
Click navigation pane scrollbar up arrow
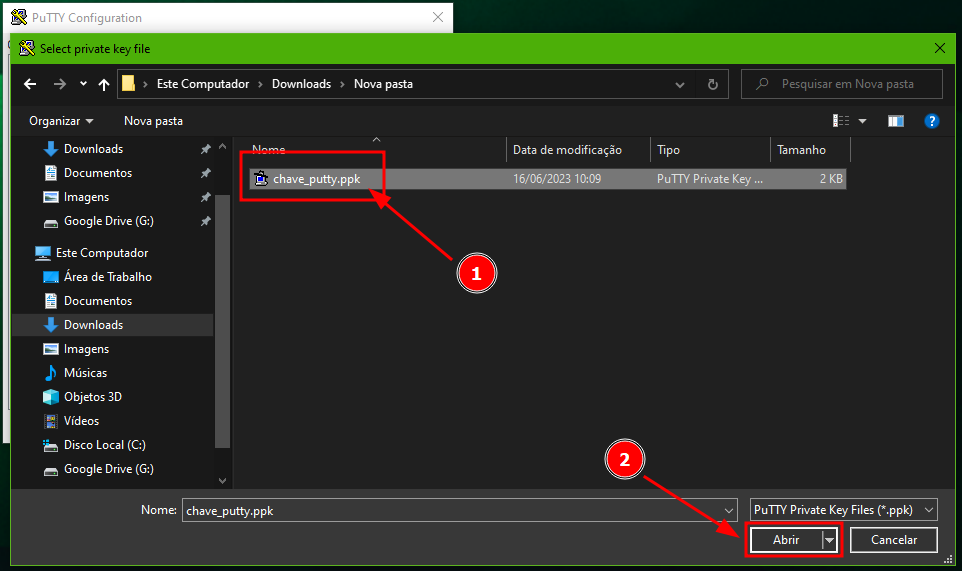pyautogui.click(x=223, y=147)
